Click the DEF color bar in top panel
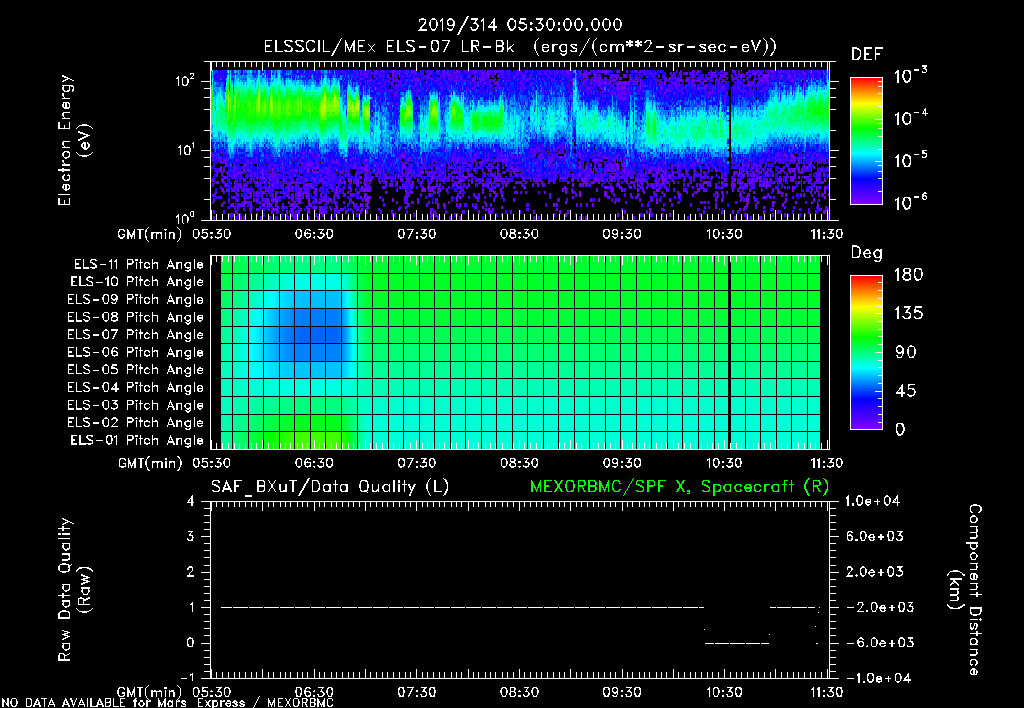The width and height of the screenshot is (1024, 708). (867, 141)
